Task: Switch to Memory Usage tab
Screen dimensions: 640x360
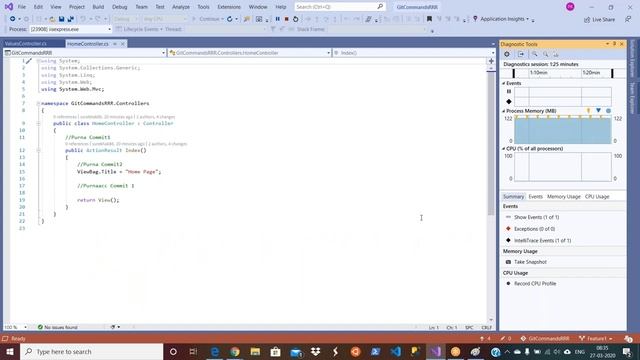Action: (x=563, y=197)
